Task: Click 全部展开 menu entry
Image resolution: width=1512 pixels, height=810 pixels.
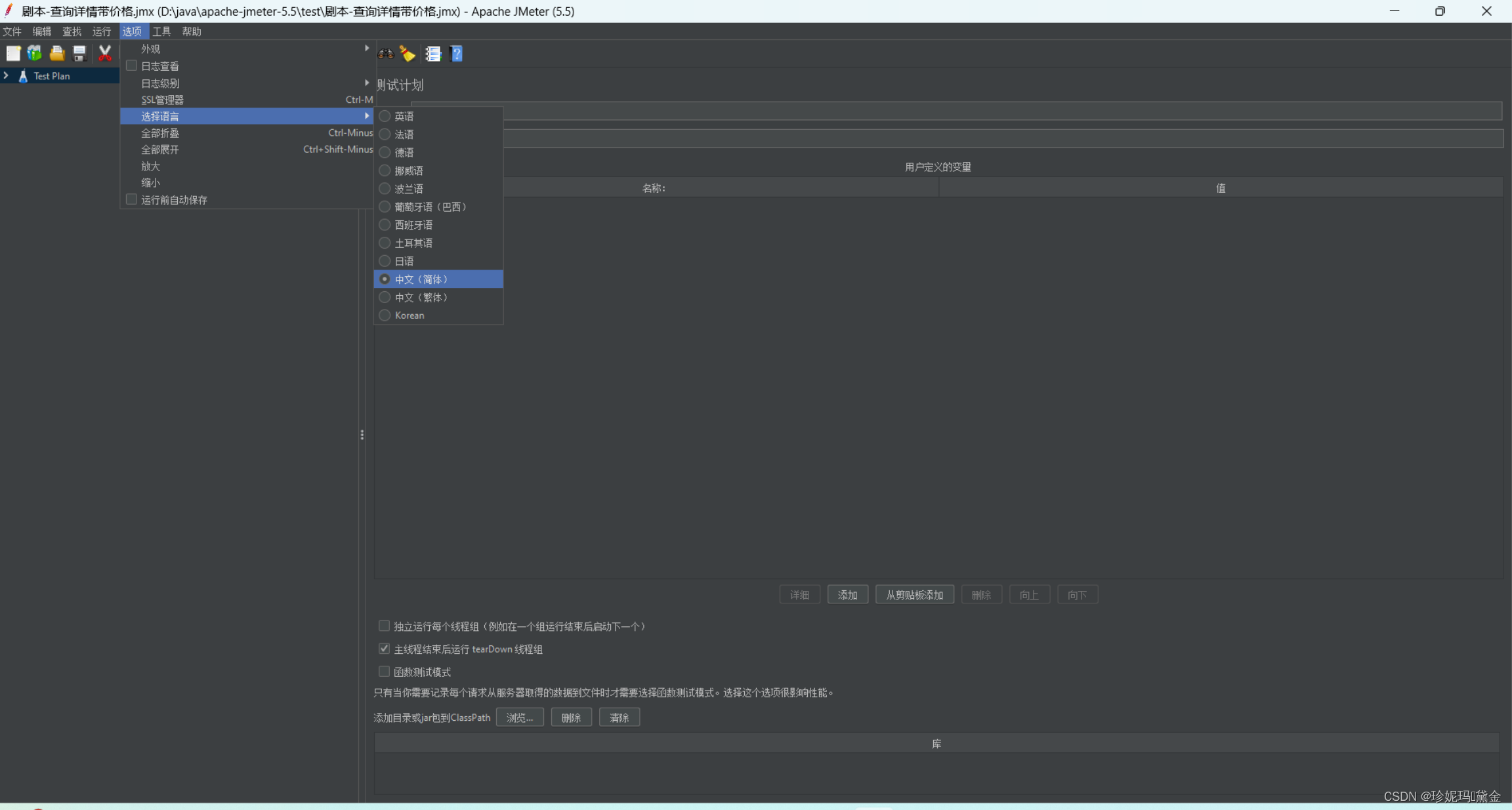Action: [247, 150]
